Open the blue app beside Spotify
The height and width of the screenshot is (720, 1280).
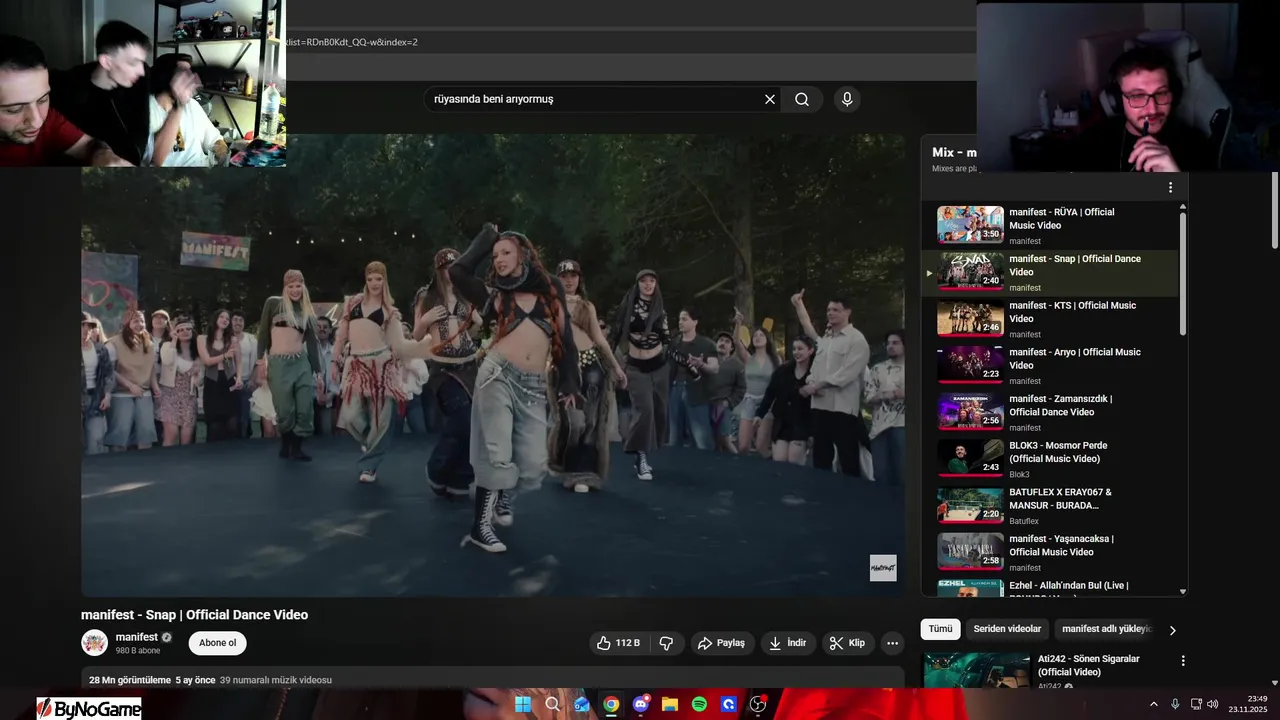[729, 704]
